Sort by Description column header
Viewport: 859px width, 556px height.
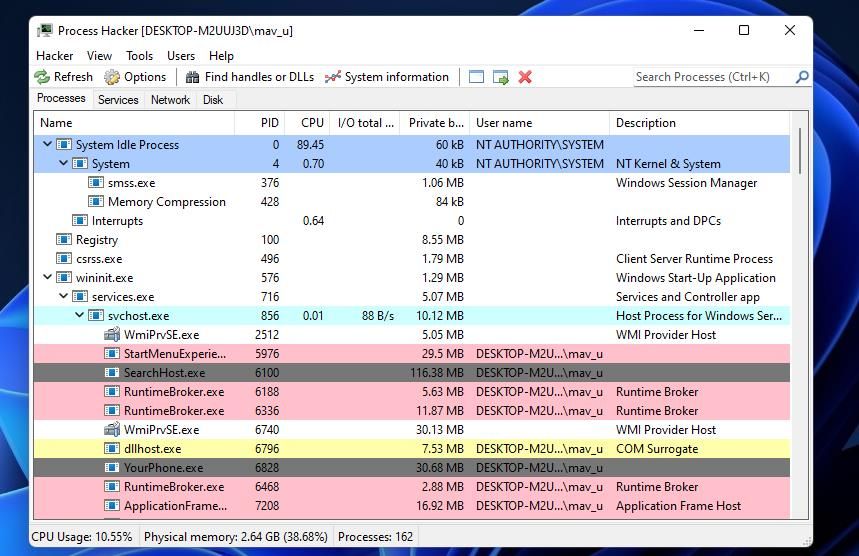[700, 123]
